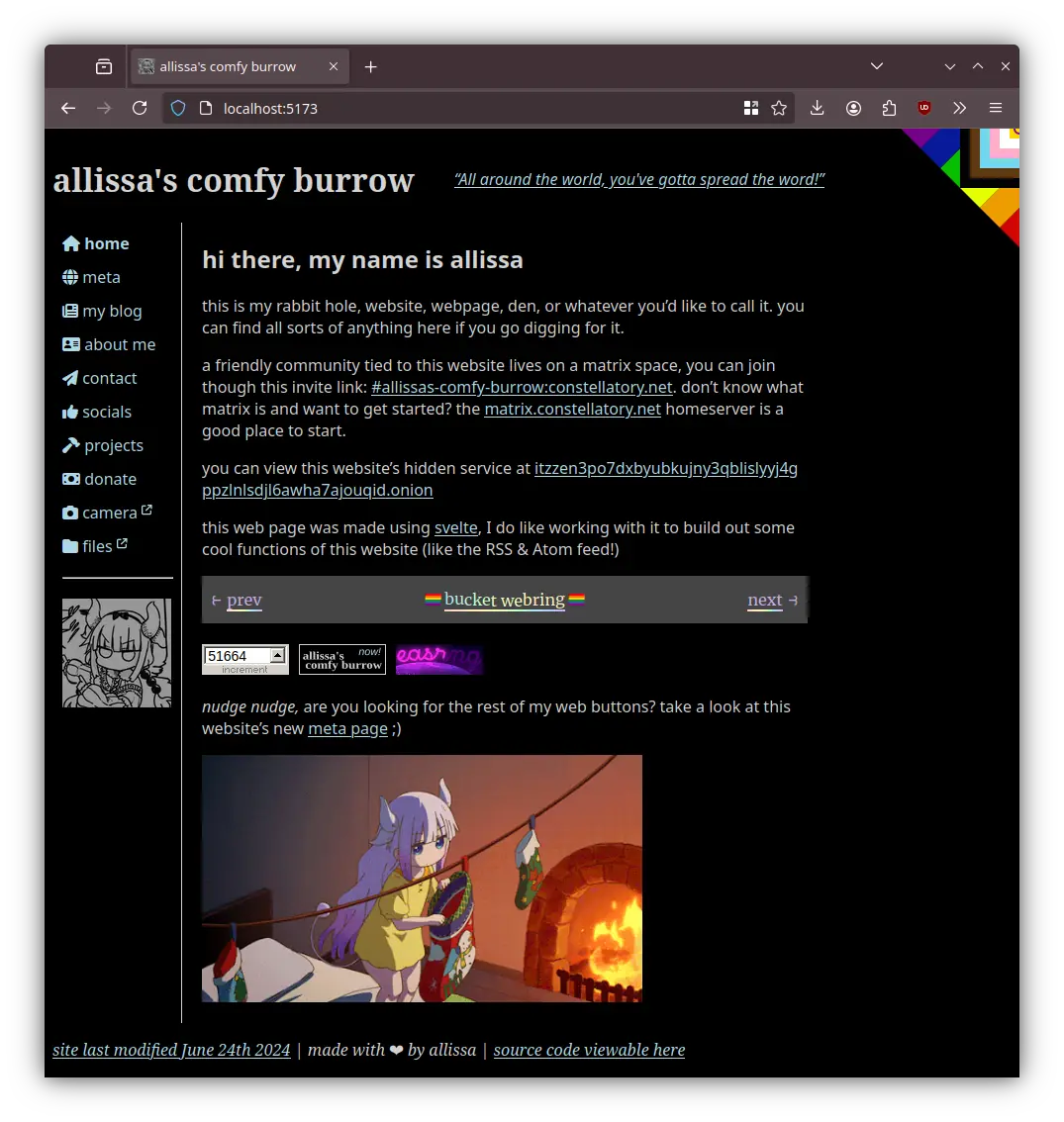
Task: Click the anime fireplace image
Action: pos(422,879)
